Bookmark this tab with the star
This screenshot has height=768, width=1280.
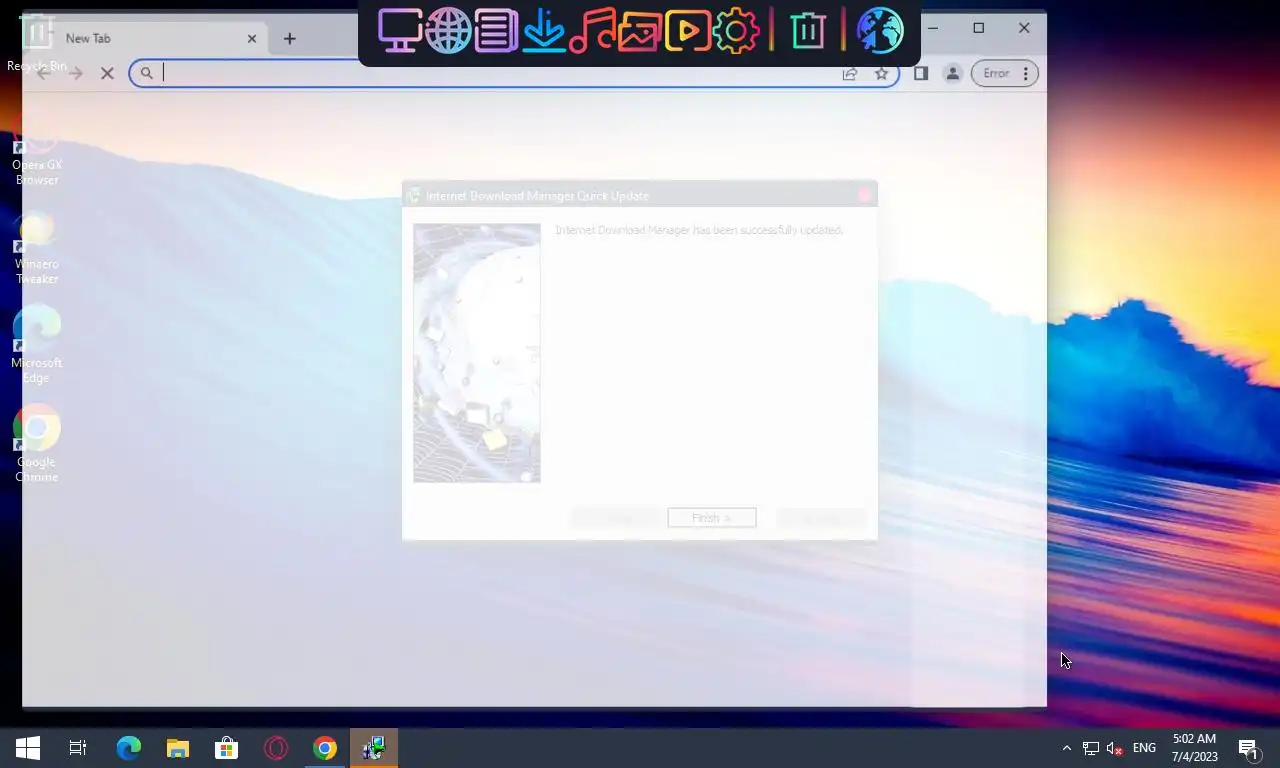click(x=881, y=73)
